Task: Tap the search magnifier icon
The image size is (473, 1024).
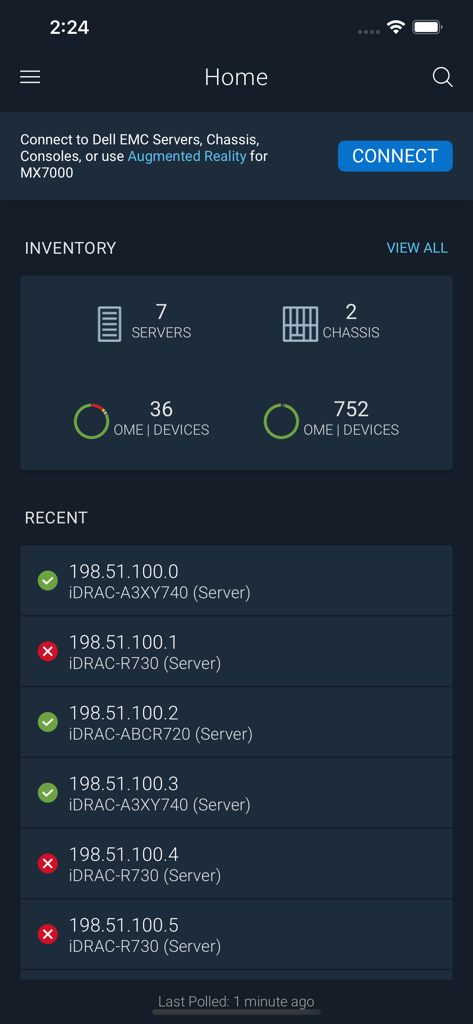Action: [x=442, y=77]
